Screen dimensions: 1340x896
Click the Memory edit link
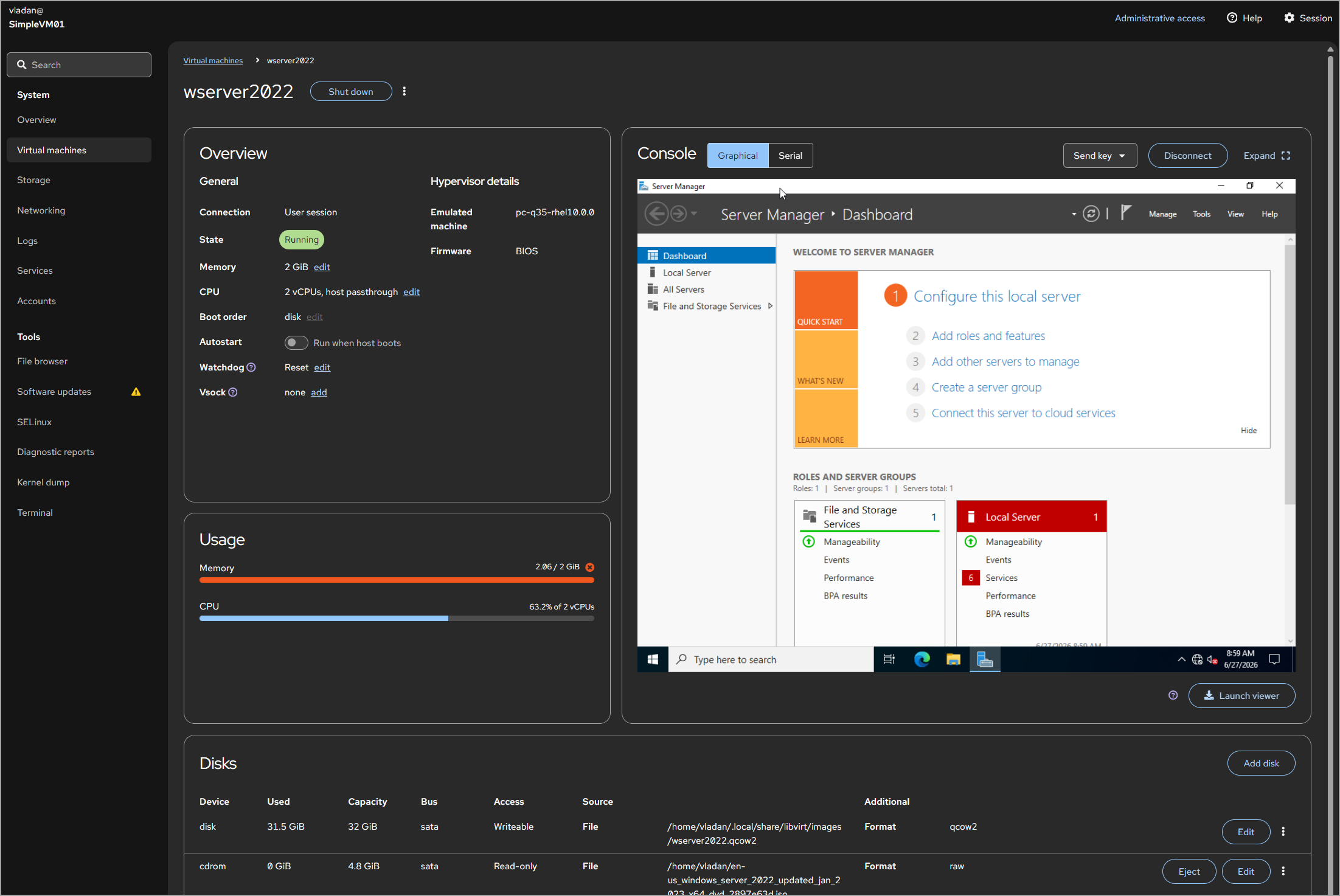(322, 267)
